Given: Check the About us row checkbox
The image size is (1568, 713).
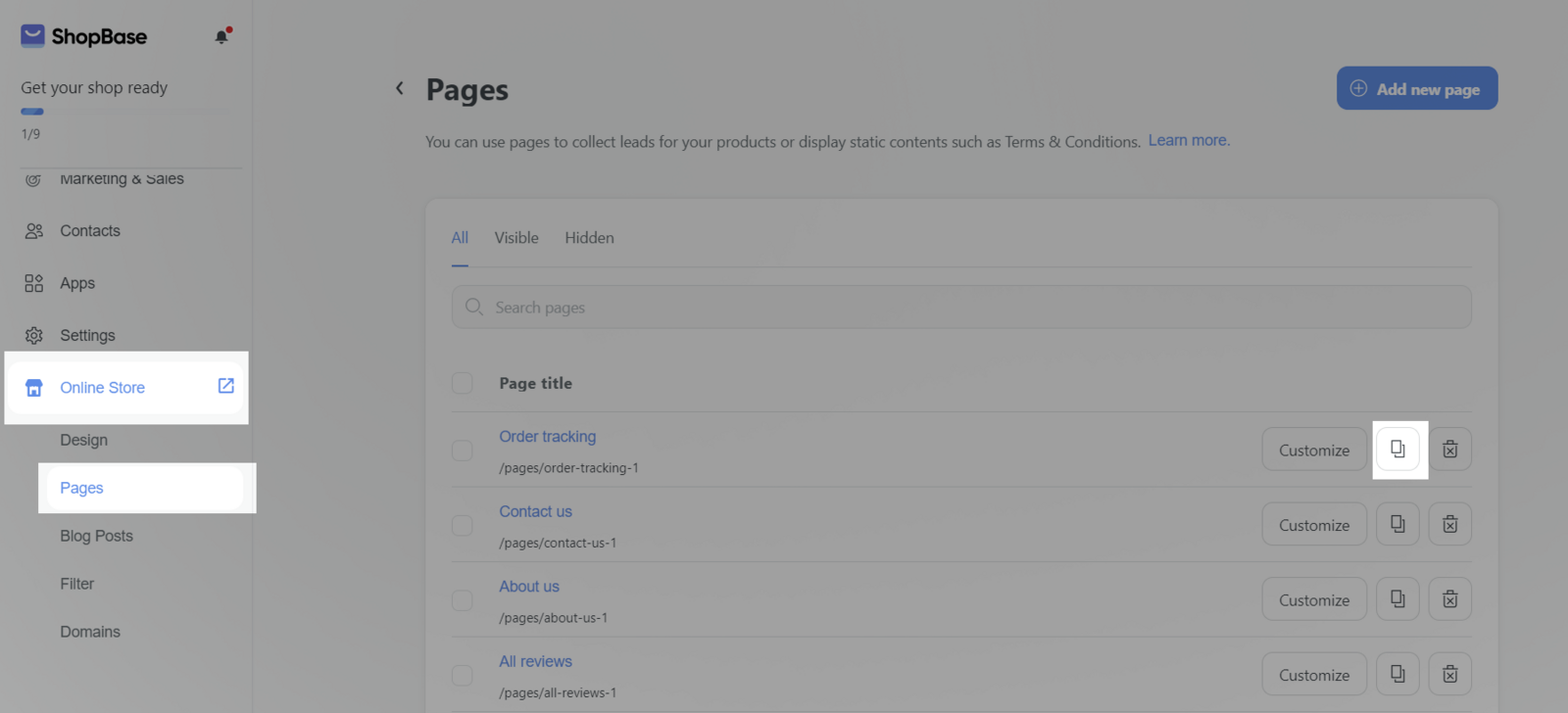Looking at the screenshot, I should coord(463,600).
